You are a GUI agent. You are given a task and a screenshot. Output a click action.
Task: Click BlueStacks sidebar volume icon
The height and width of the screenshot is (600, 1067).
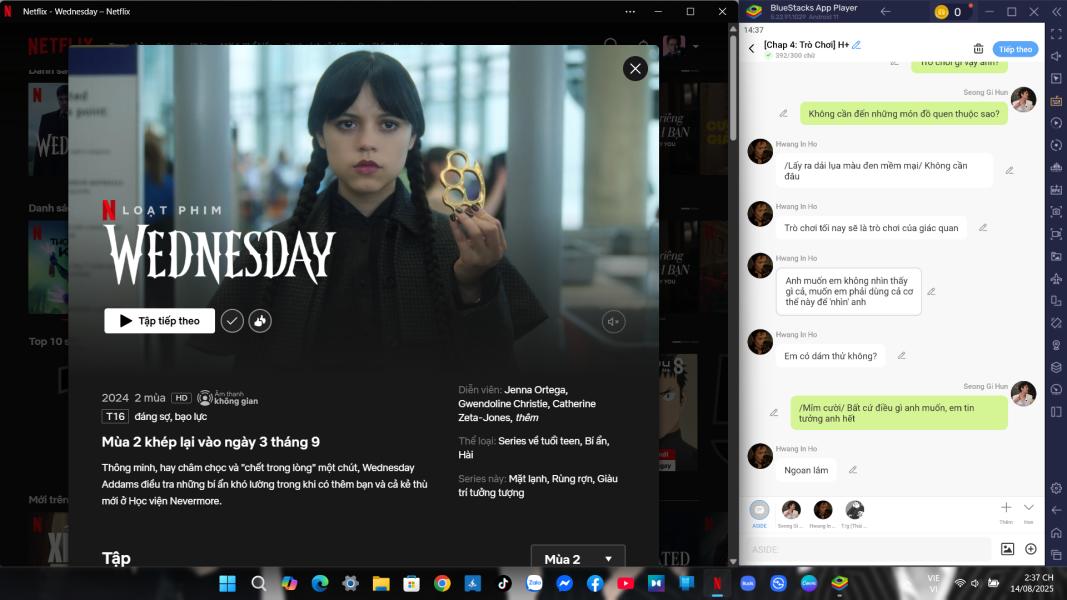point(1056,56)
